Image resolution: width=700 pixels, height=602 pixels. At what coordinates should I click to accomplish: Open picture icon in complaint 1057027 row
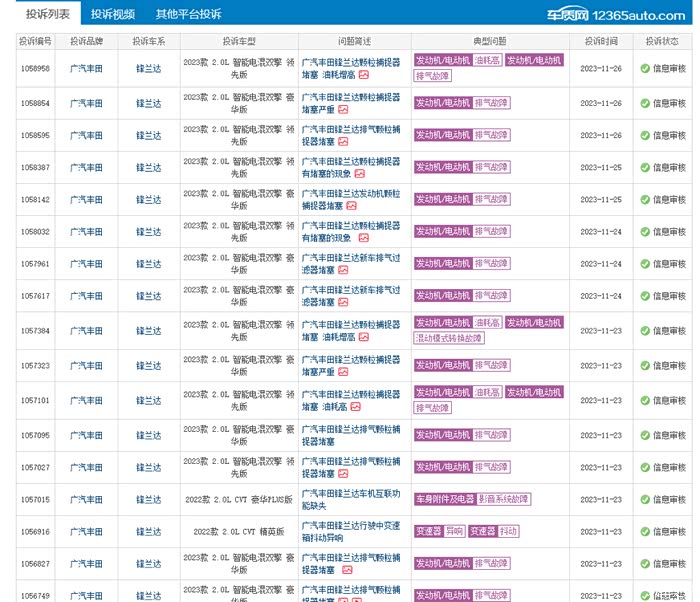pos(343,473)
